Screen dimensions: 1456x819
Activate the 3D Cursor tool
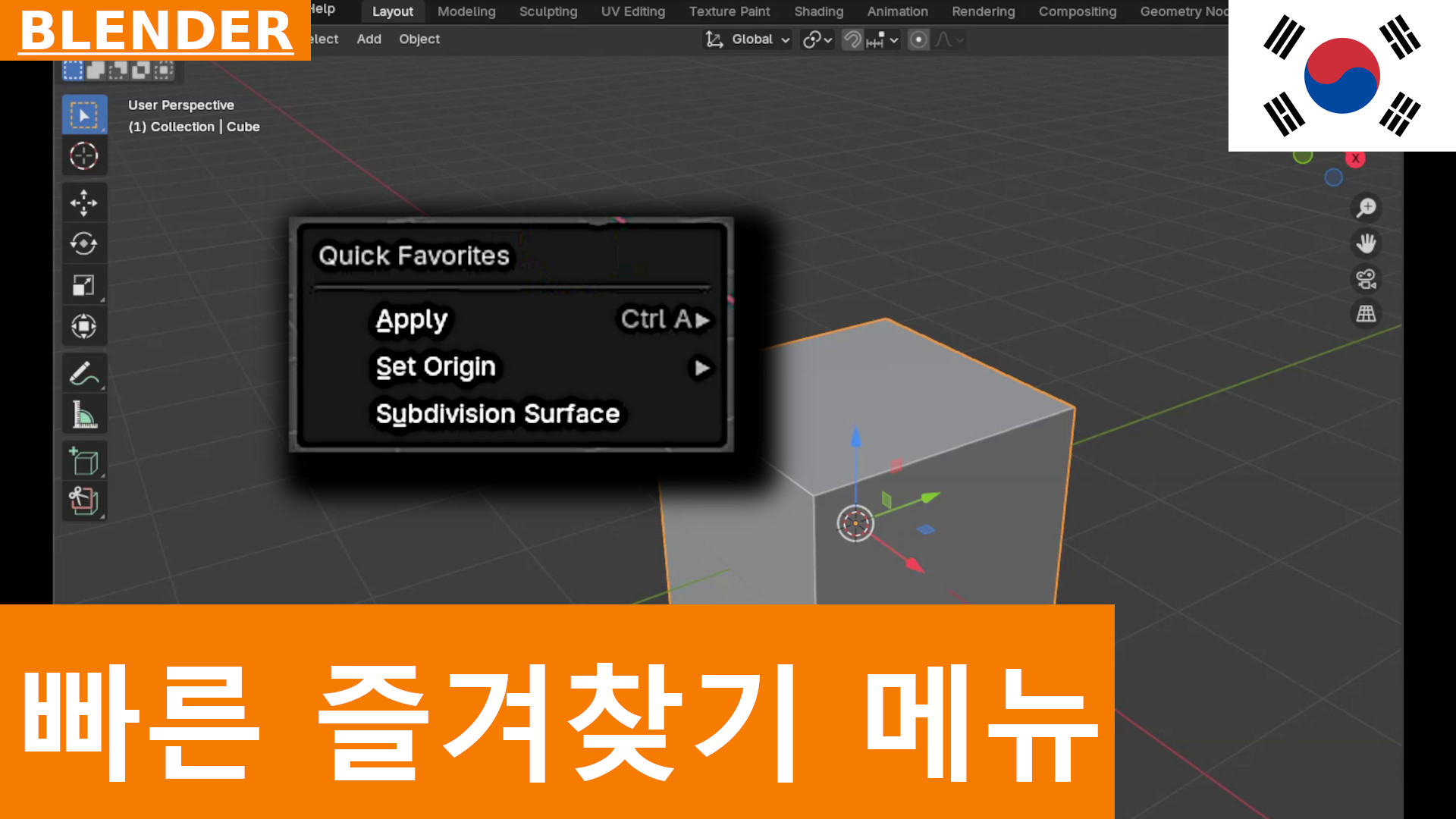click(x=84, y=156)
